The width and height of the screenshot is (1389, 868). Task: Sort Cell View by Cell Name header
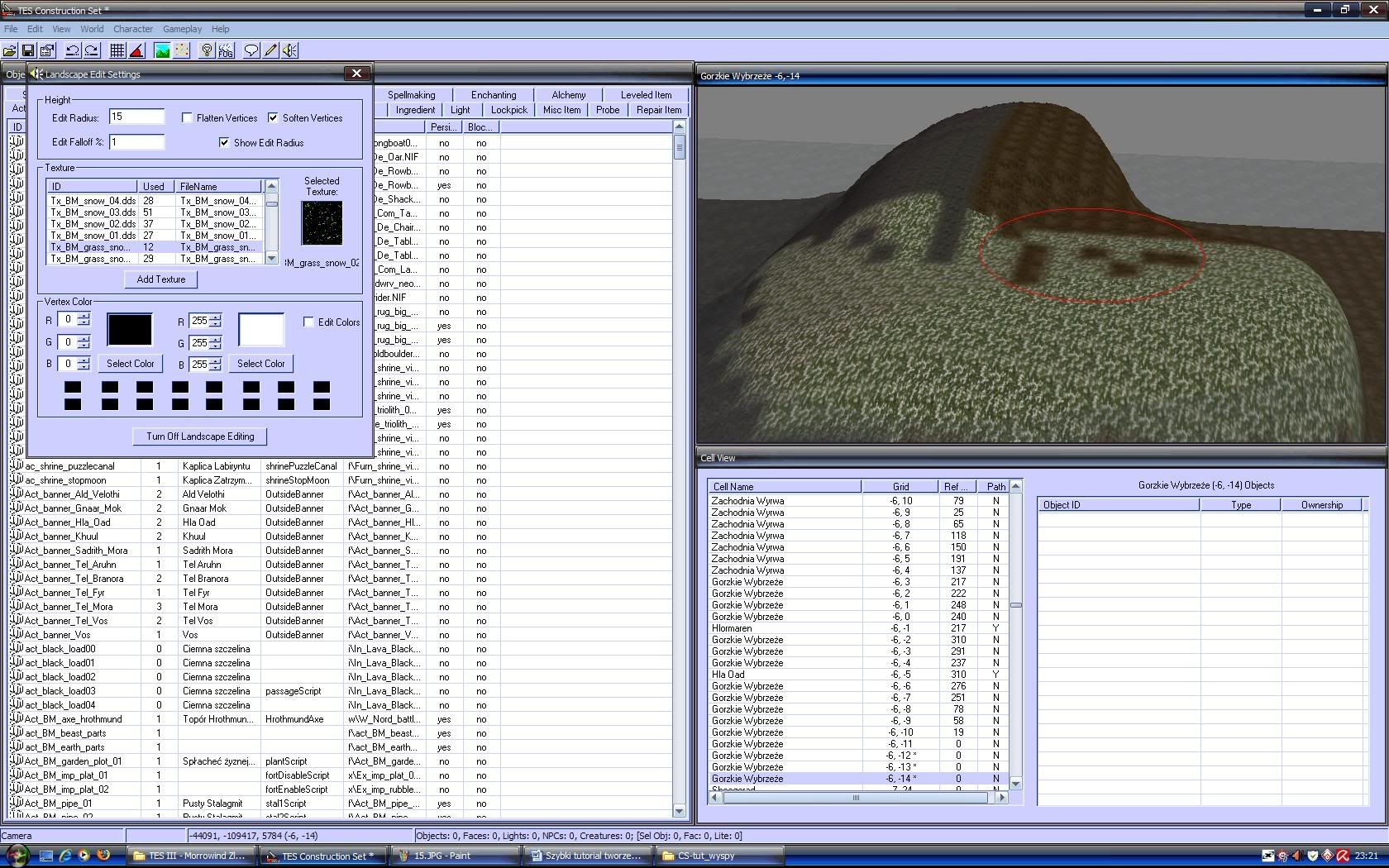(784, 487)
